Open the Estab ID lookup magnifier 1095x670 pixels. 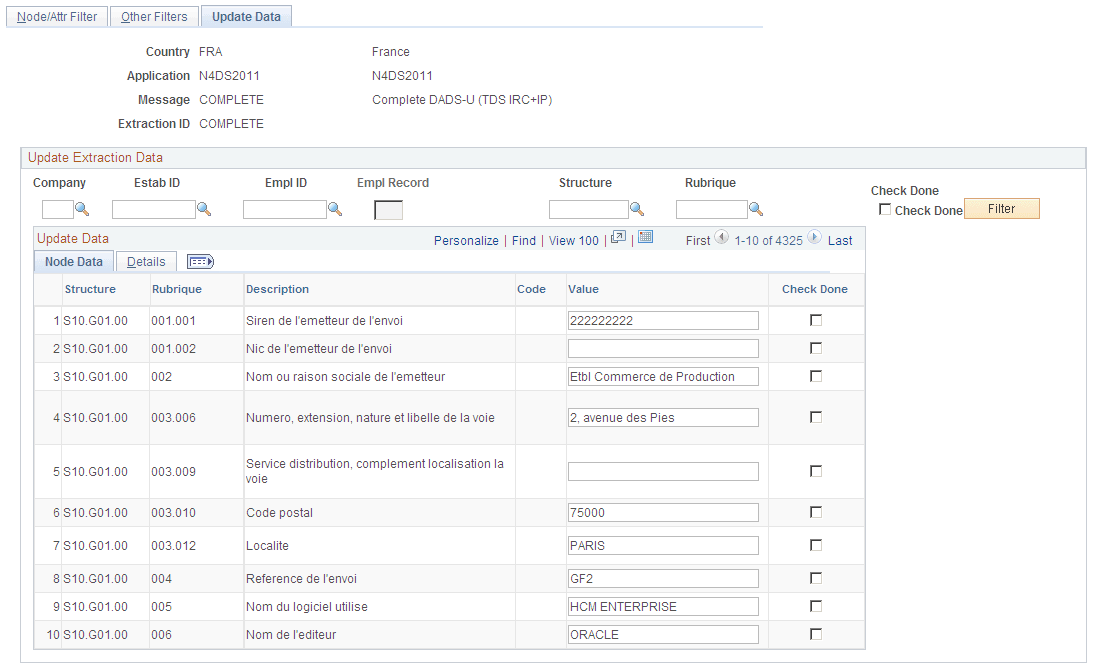(204, 209)
